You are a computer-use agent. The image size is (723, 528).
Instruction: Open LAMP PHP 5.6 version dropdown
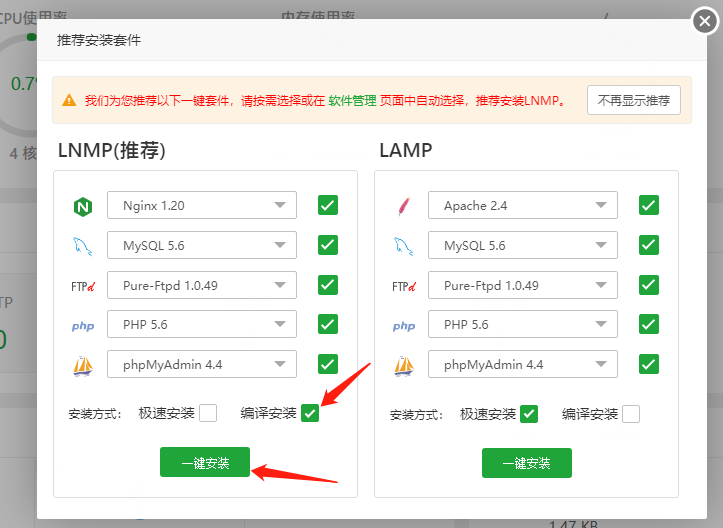(x=523, y=324)
